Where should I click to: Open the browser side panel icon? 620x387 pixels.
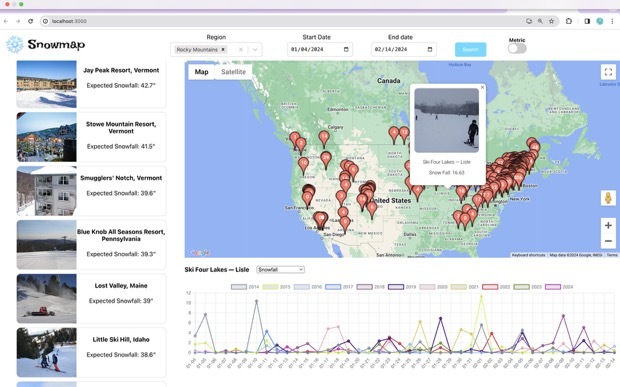(x=587, y=21)
